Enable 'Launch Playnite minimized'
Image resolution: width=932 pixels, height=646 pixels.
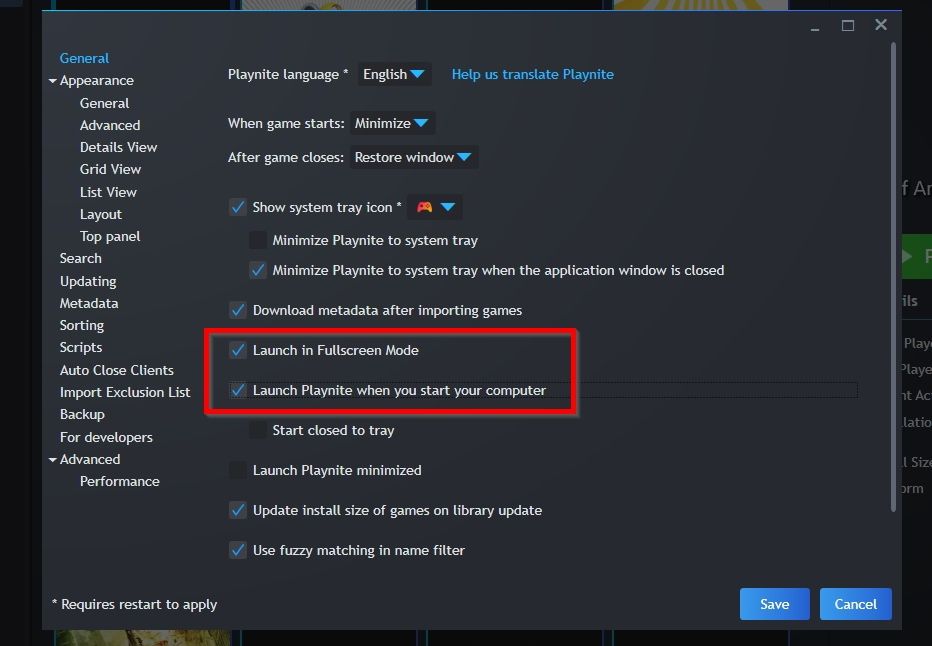[238, 469]
